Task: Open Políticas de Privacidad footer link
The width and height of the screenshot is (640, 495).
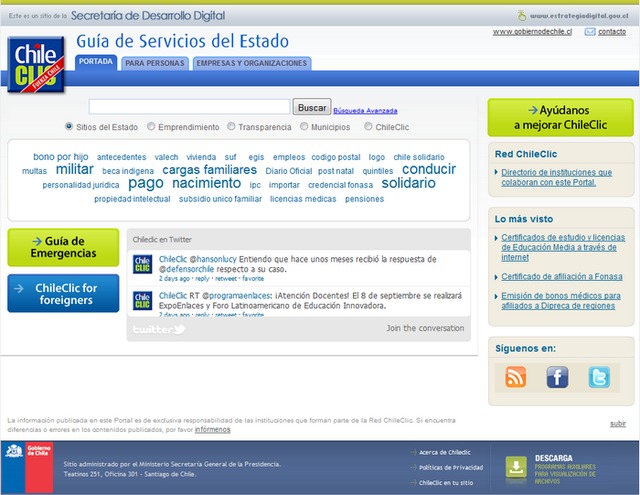Action: click(451, 468)
